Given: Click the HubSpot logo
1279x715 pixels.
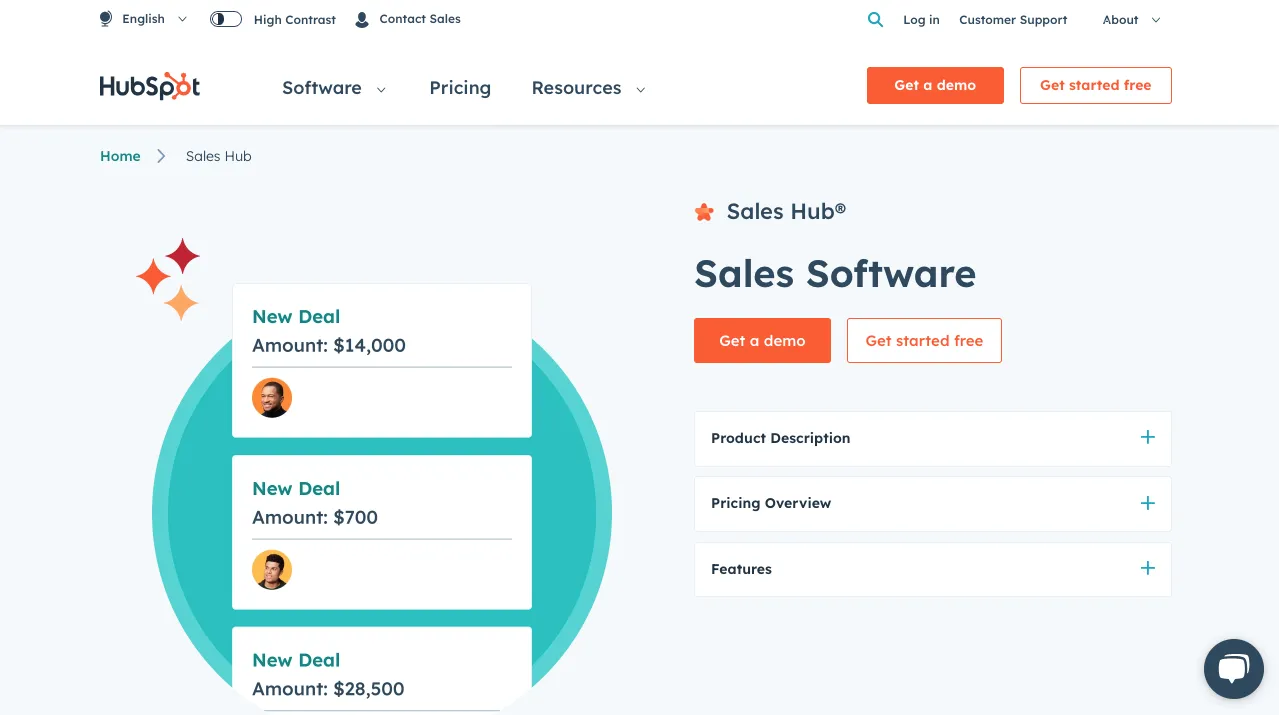Looking at the screenshot, I should click(150, 86).
